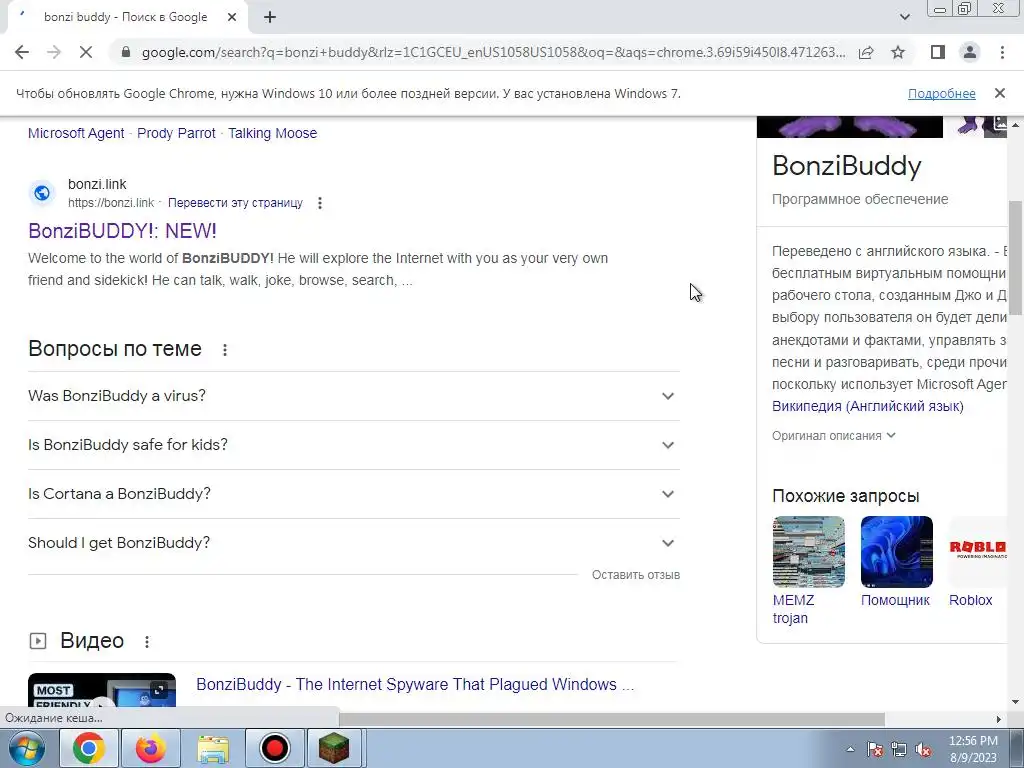Click the site lock icon in address bar

coord(126,52)
